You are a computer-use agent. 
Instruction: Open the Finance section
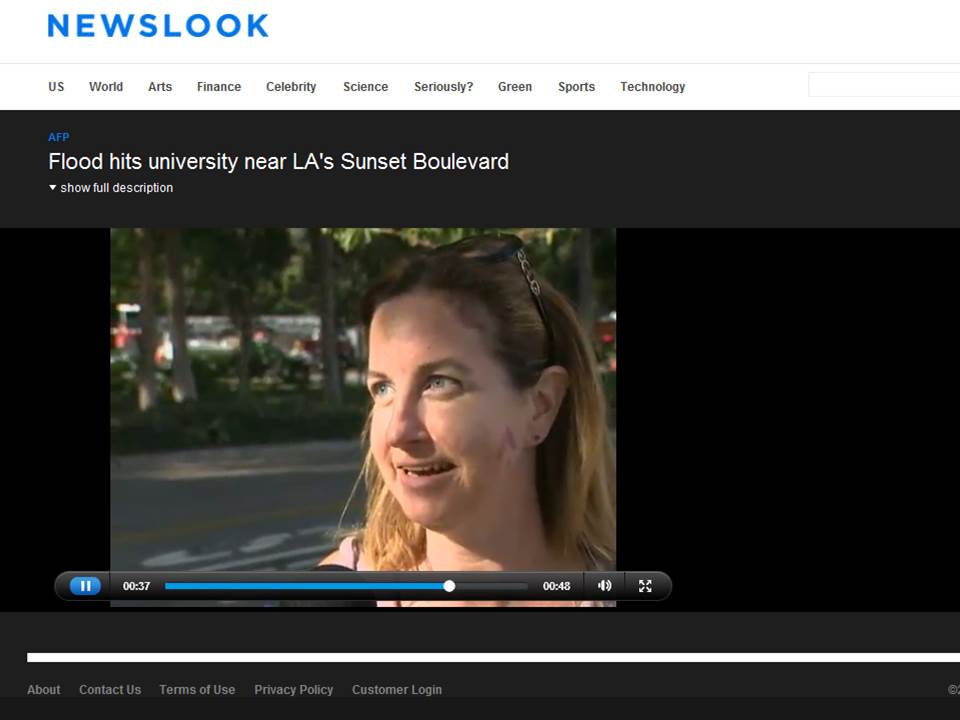click(x=218, y=87)
